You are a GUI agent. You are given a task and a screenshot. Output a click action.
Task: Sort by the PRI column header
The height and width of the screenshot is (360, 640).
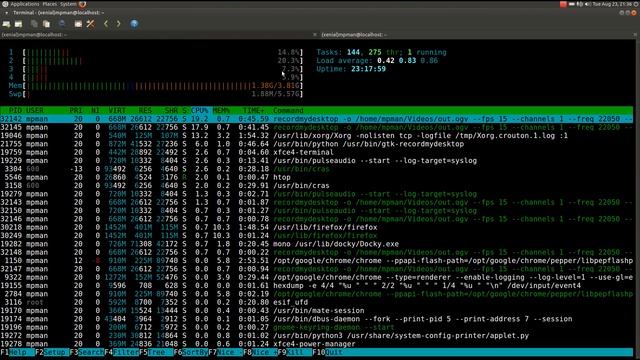tap(76, 111)
